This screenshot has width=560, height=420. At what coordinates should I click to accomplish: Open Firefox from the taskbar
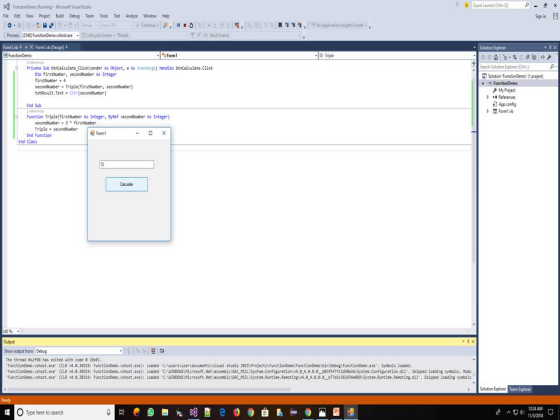[236, 412]
